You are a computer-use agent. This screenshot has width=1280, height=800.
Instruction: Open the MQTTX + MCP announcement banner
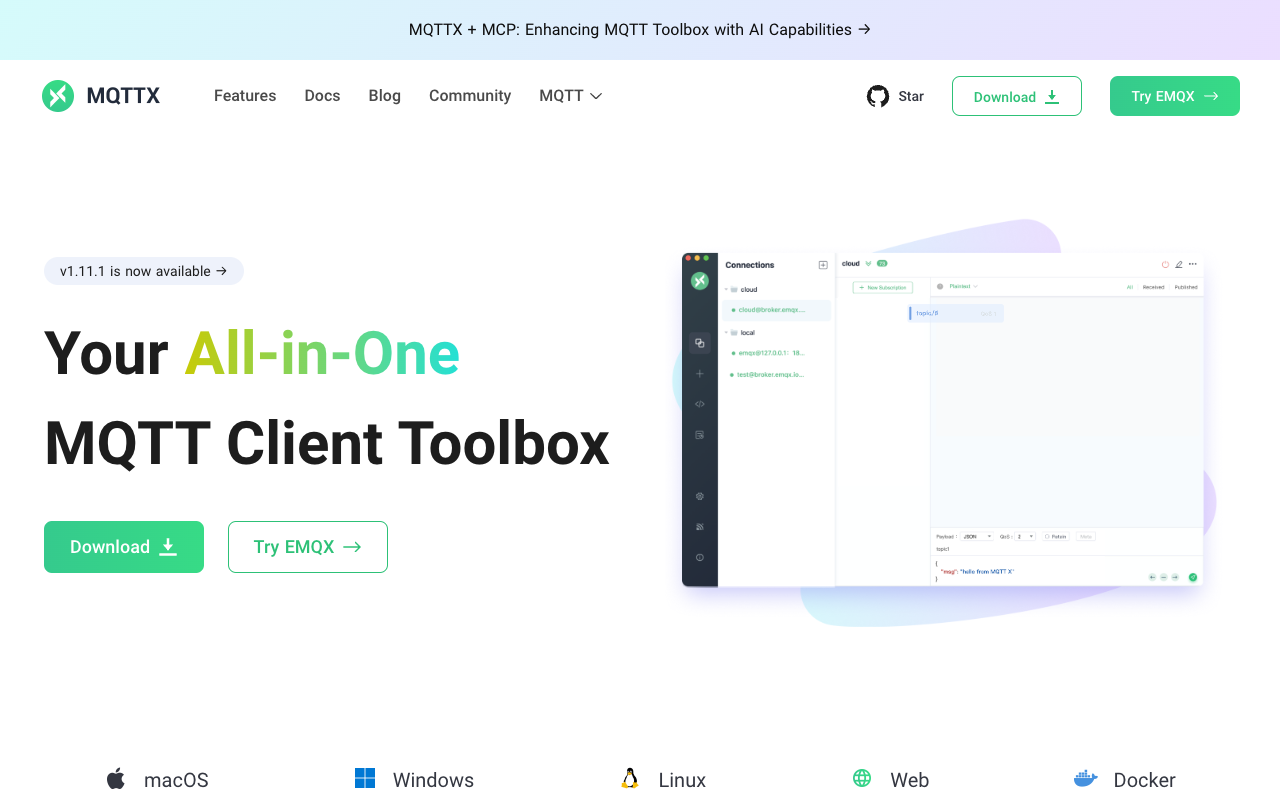point(640,30)
